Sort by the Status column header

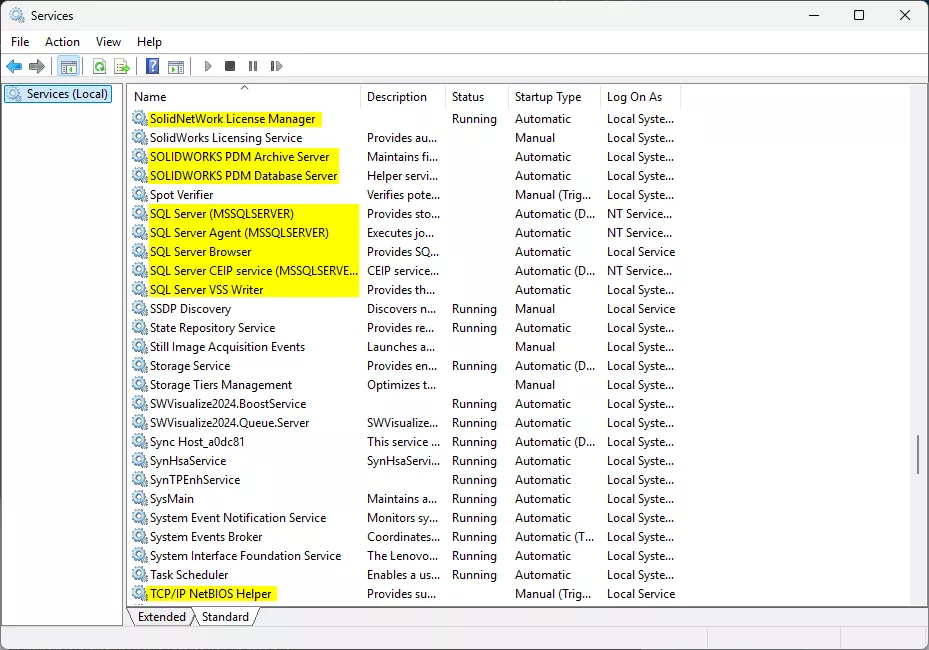pyautogui.click(x=477, y=97)
